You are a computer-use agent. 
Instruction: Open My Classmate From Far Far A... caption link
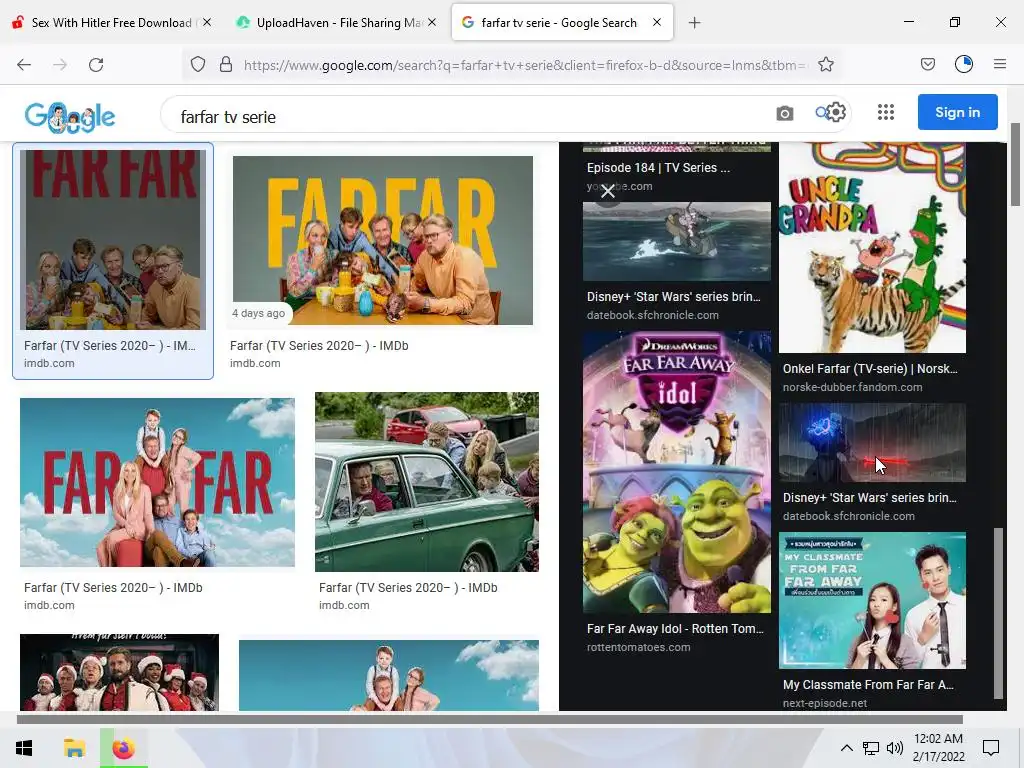point(868,685)
